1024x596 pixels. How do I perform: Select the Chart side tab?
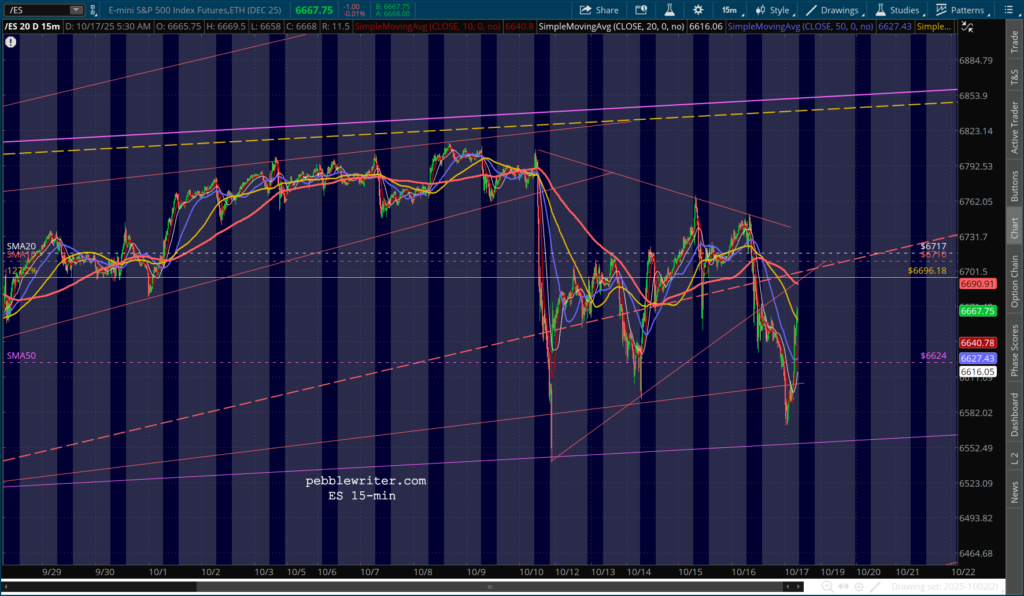click(x=1014, y=228)
